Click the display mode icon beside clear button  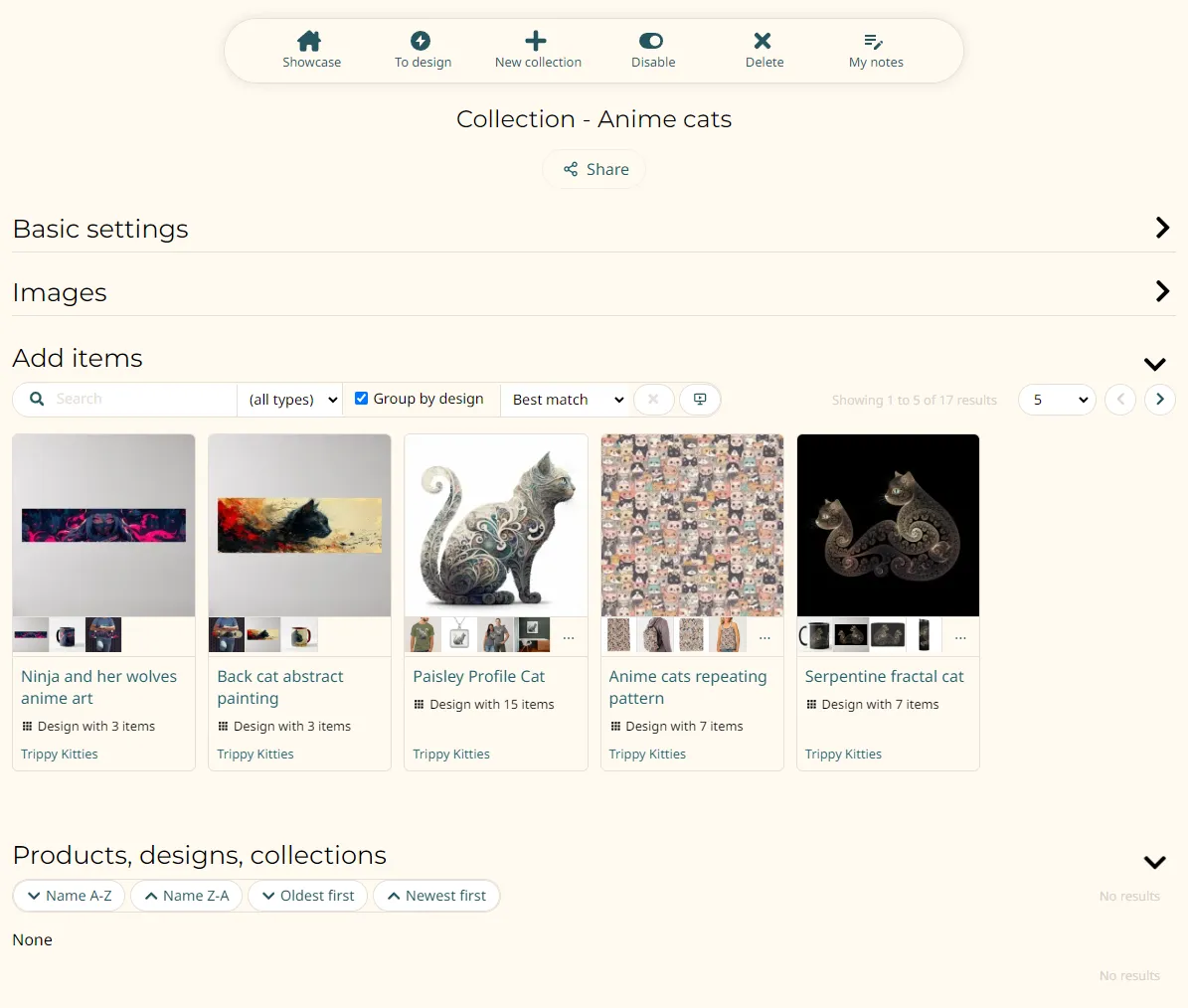(700, 400)
